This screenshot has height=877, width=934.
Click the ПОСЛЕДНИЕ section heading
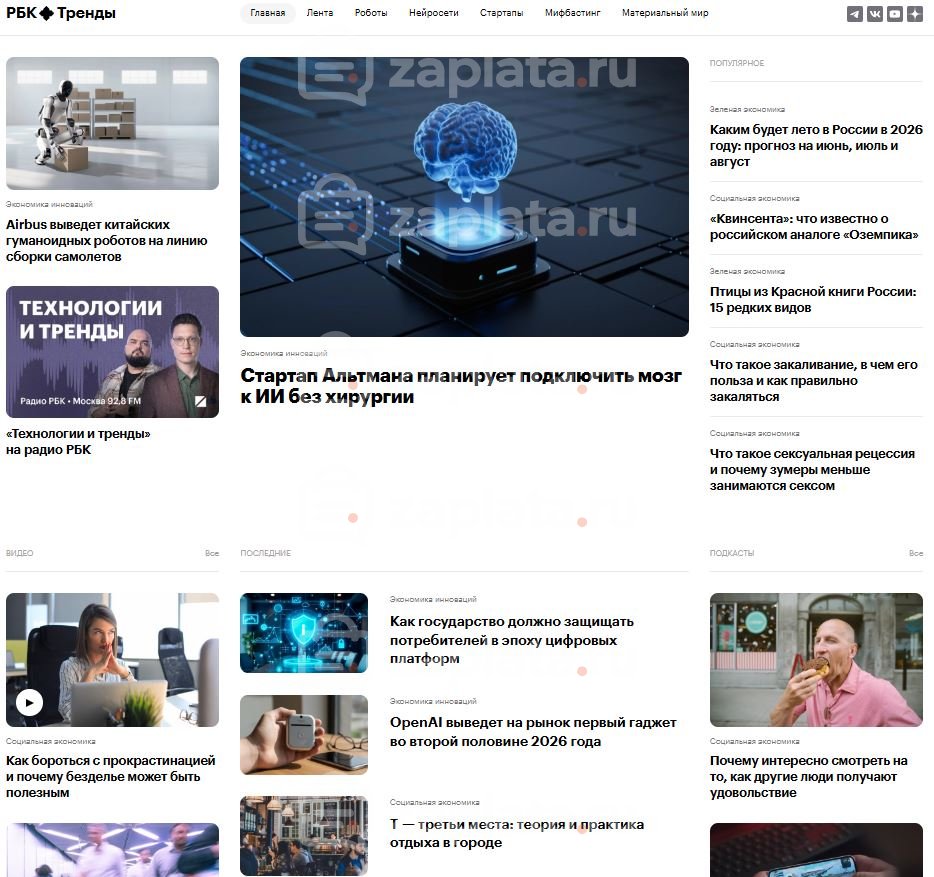pos(266,553)
